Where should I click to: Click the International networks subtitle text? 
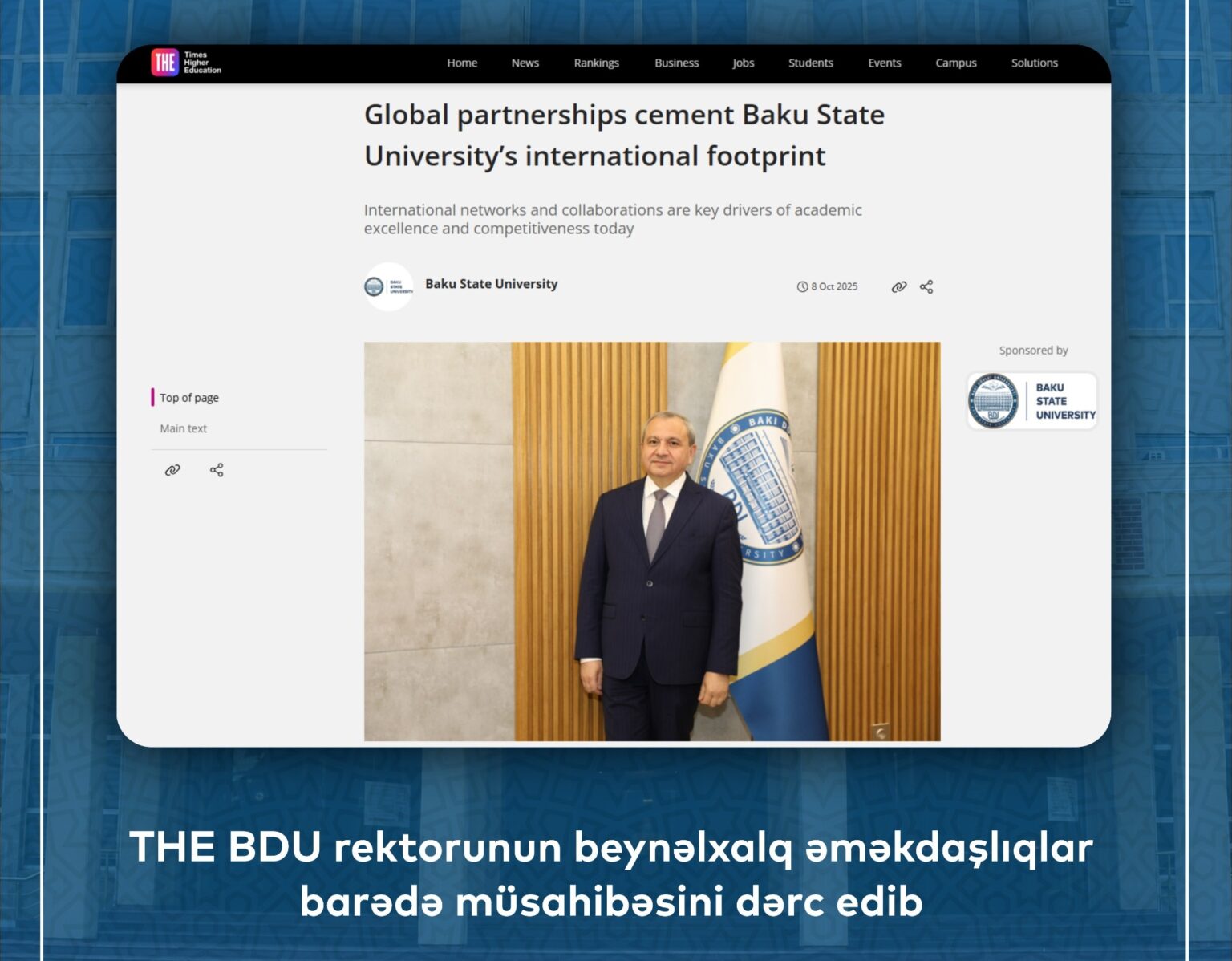click(613, 219)
